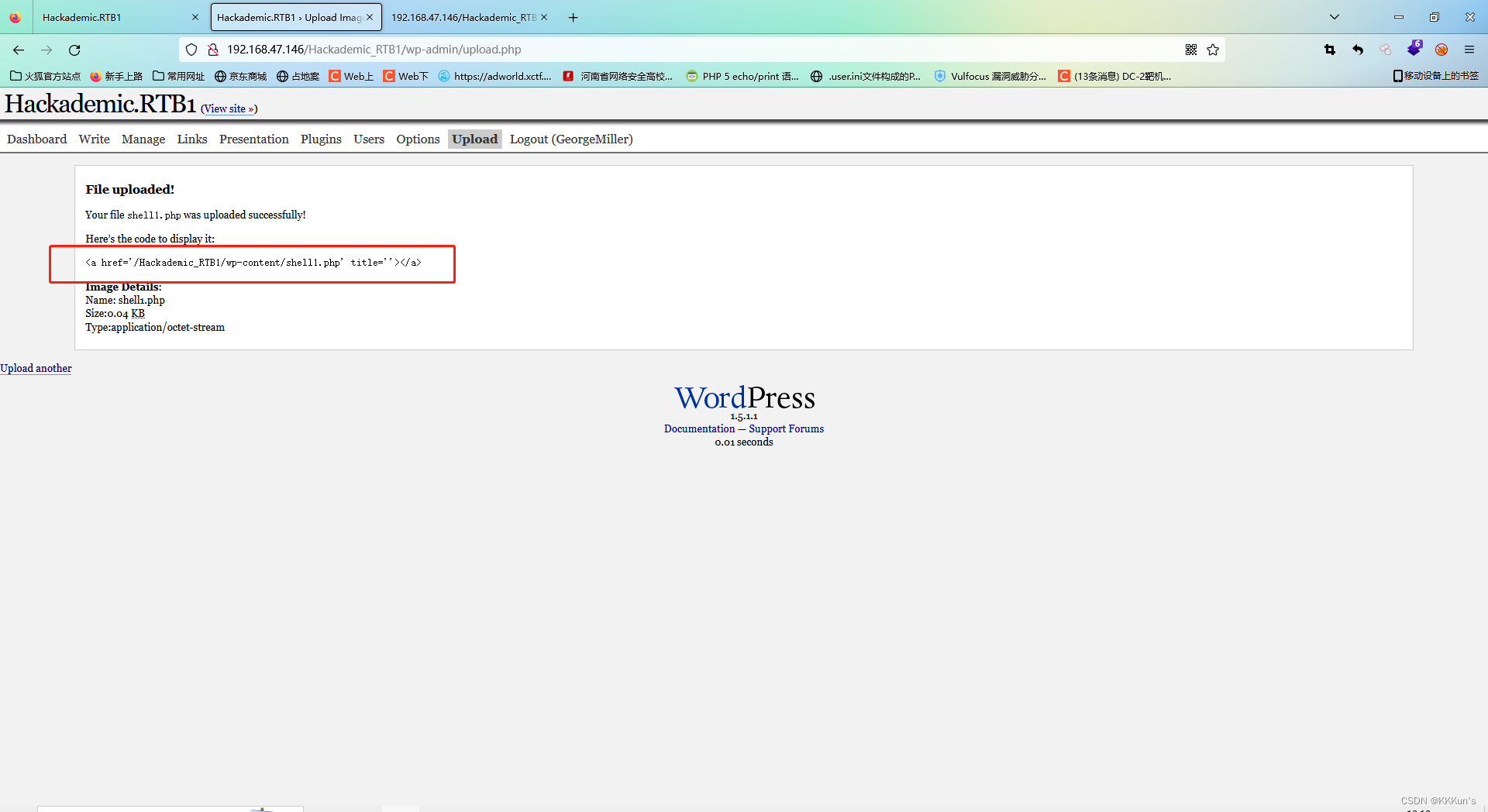
Task: Open the Presentation menu item
Action: (253, 139)
